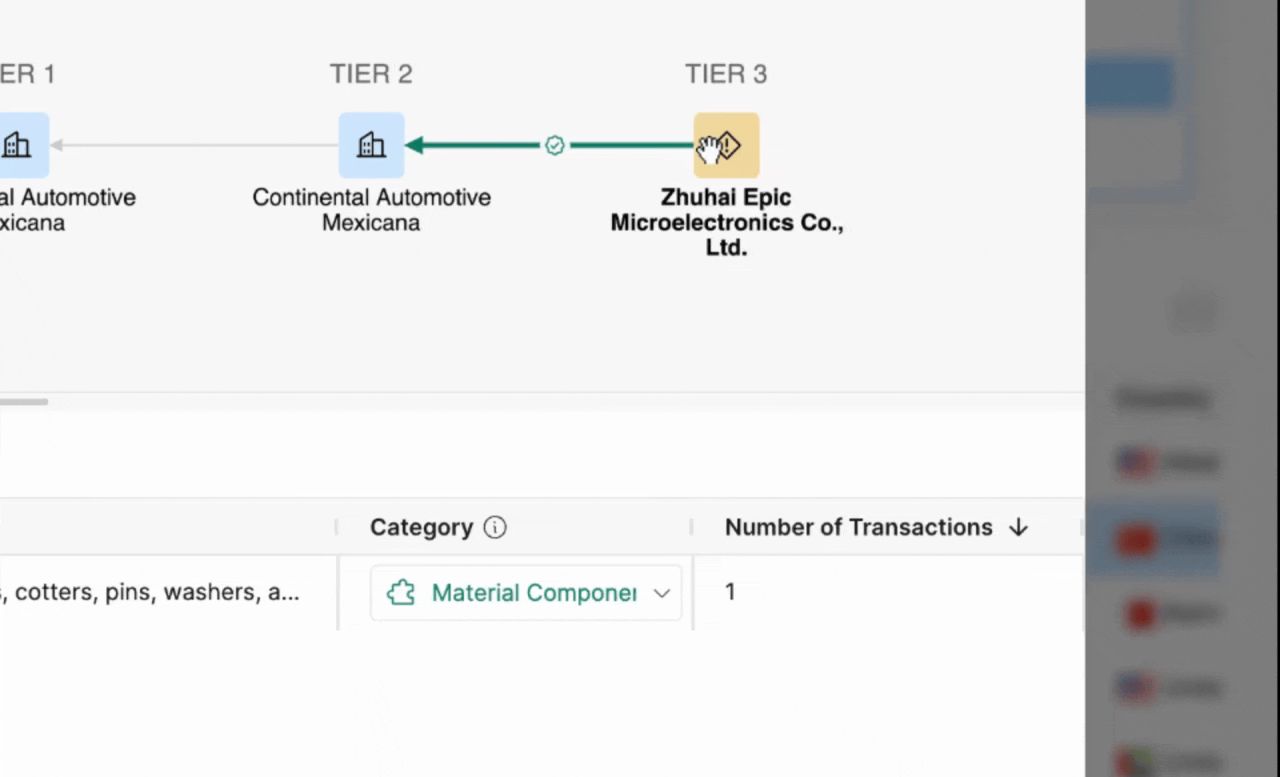This screenshot has width=1280, height=777.
Task: Sort by the Number of Transactions header
Action: pos(858,527)
